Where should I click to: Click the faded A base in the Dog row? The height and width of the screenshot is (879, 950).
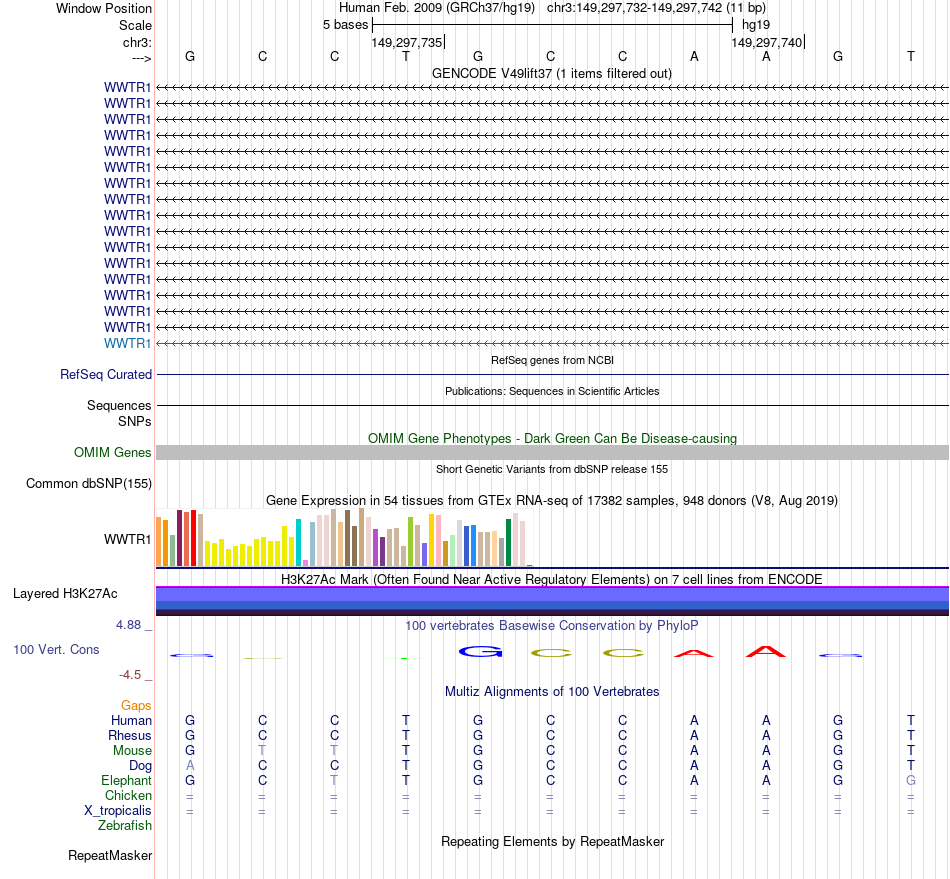tap(190, 766)
